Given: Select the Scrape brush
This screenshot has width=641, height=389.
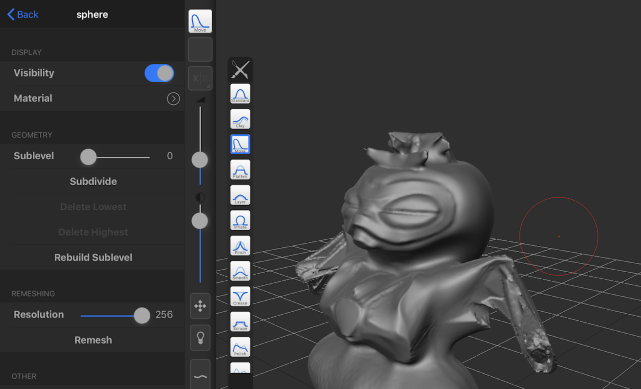Looking at the screenshot, I should tap(240, 322).
